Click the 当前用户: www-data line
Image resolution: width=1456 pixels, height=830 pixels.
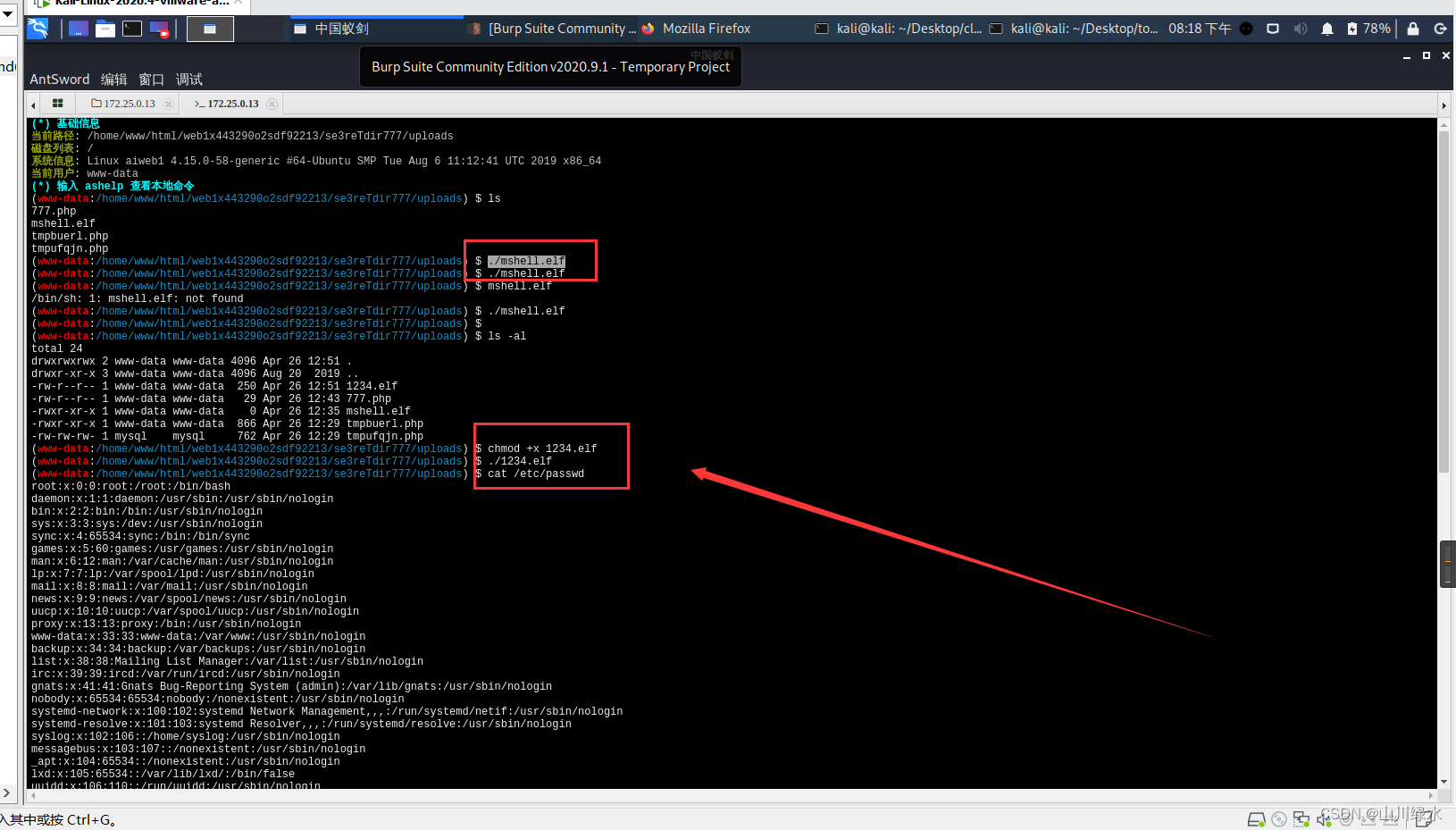[85, 173]
